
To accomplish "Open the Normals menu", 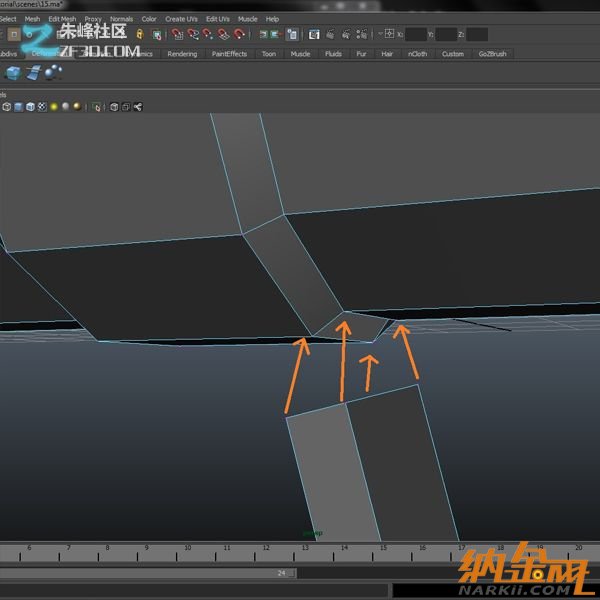I will tap(121, 19).
